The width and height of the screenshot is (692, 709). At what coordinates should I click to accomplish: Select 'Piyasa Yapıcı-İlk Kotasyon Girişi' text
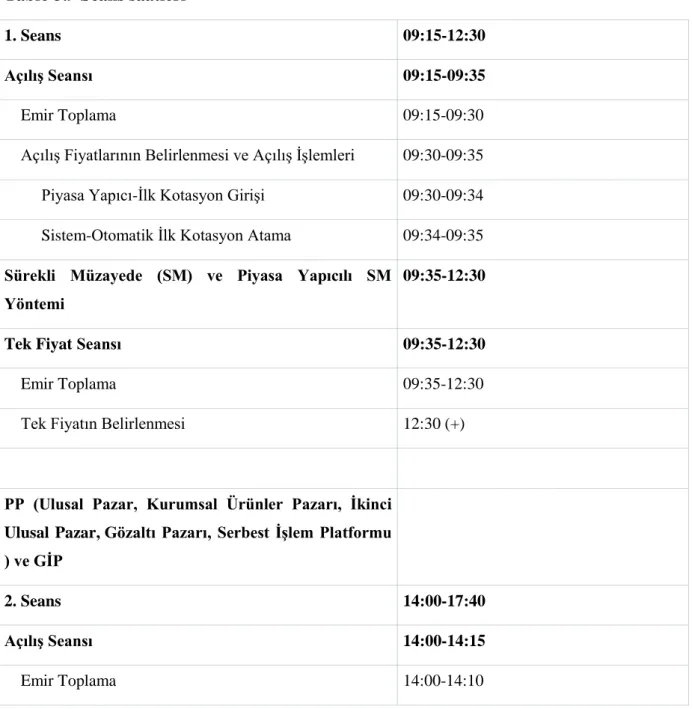point(153,195)
